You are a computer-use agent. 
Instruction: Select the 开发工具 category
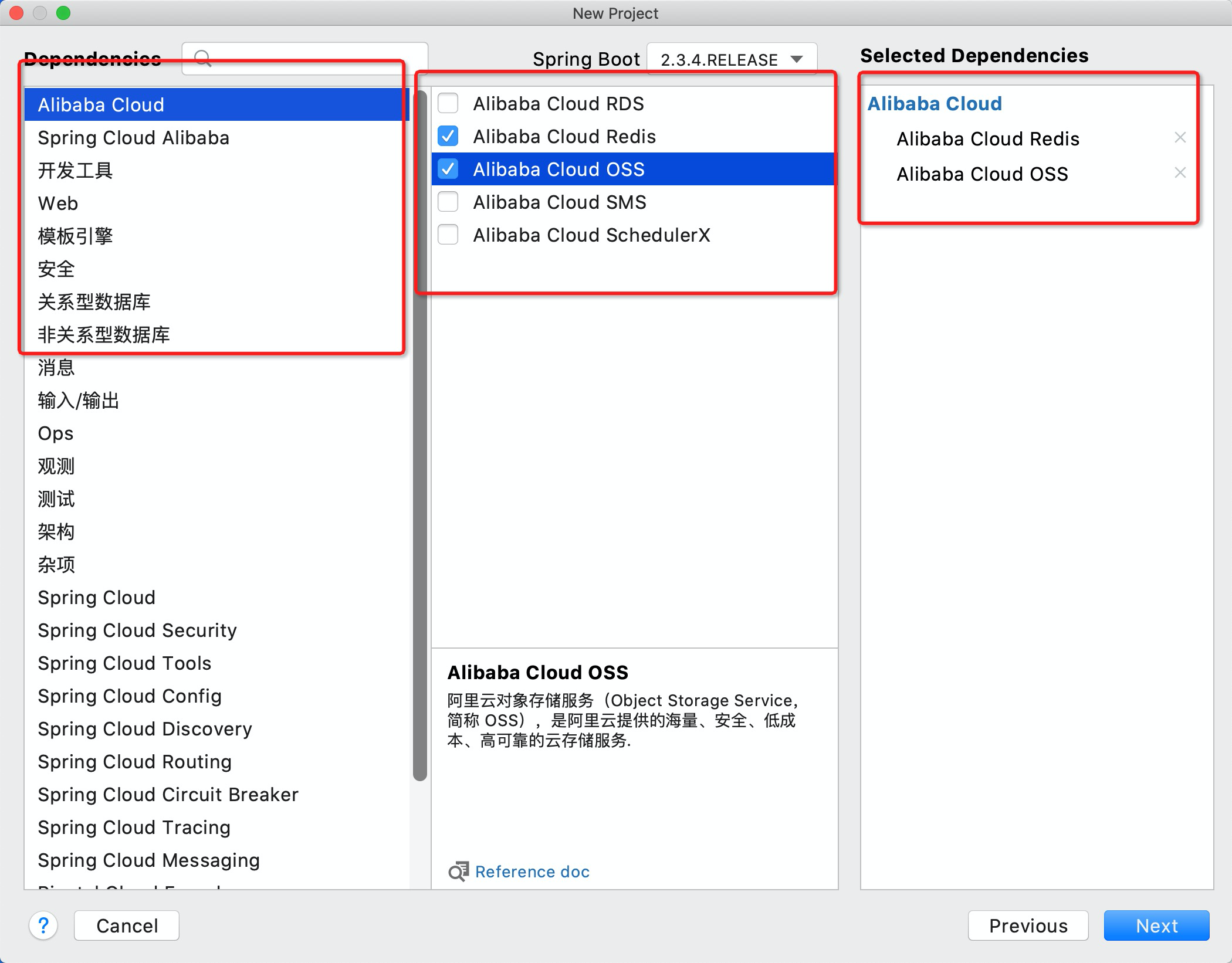(217, 170)
